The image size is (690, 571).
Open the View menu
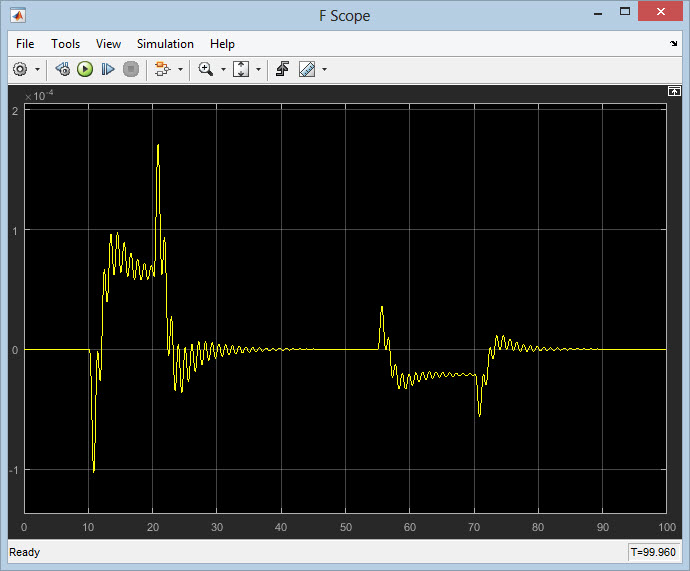click(108, 44)
